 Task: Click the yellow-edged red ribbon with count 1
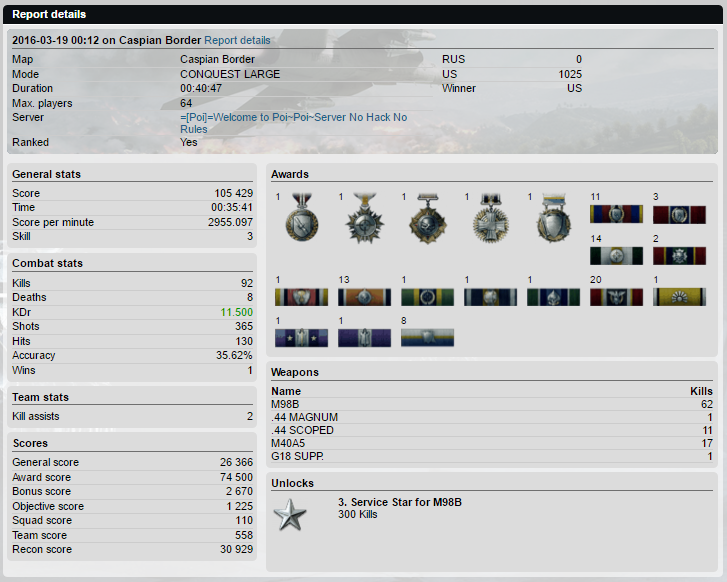(x=301, y=297)
